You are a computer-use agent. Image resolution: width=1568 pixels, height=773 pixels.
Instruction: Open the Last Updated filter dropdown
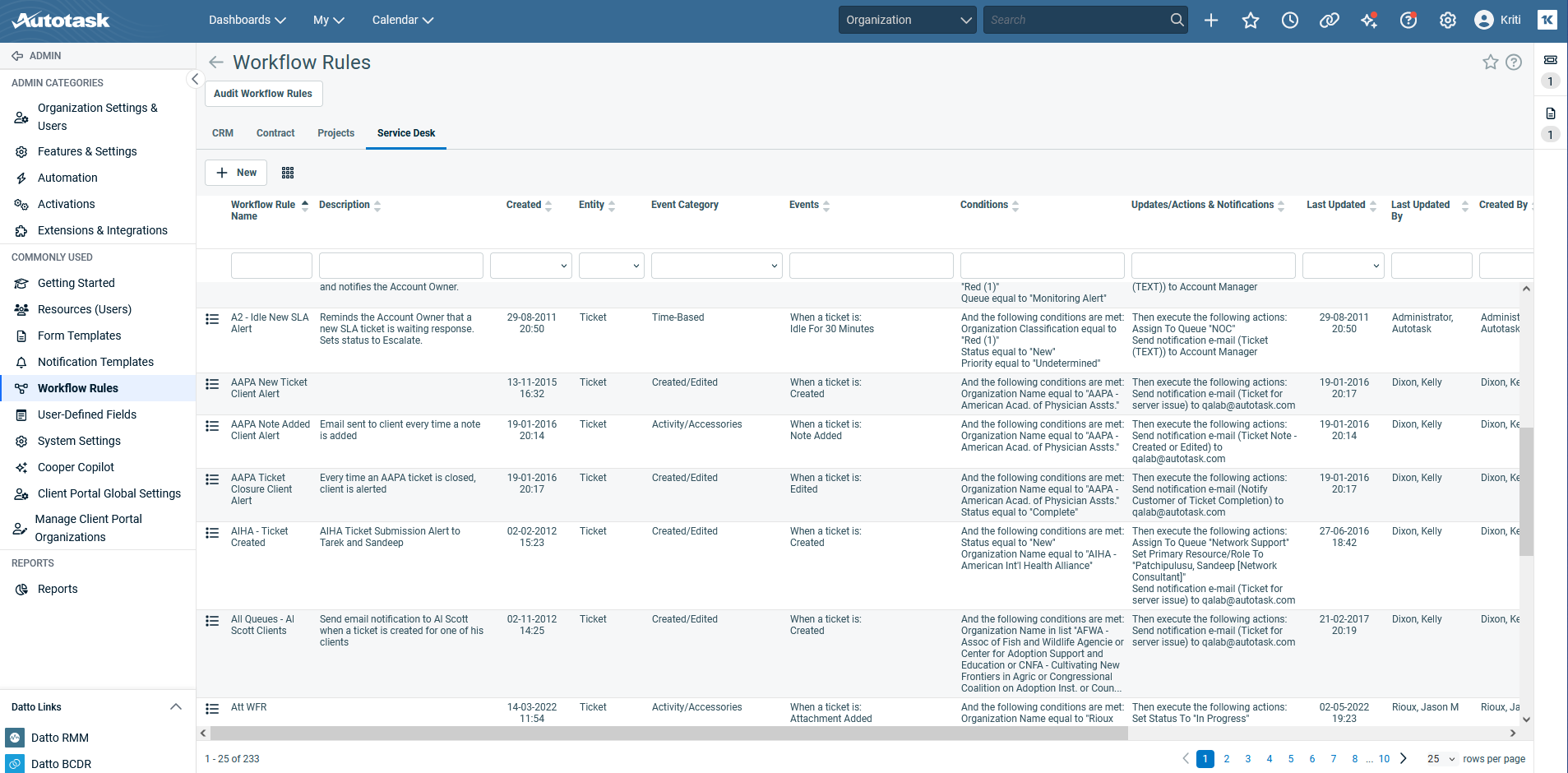(1344, 266)
